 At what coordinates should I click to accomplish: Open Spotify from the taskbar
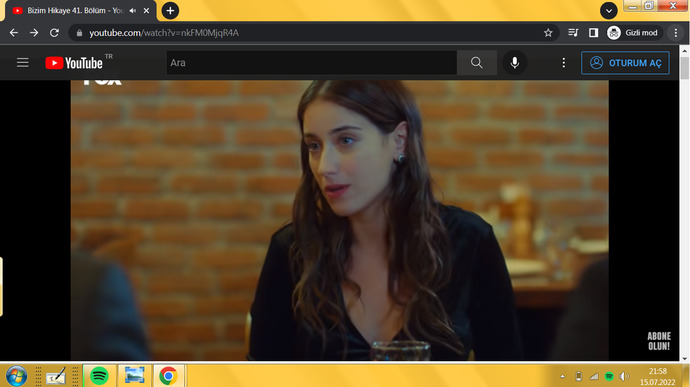tap(99, 376)
